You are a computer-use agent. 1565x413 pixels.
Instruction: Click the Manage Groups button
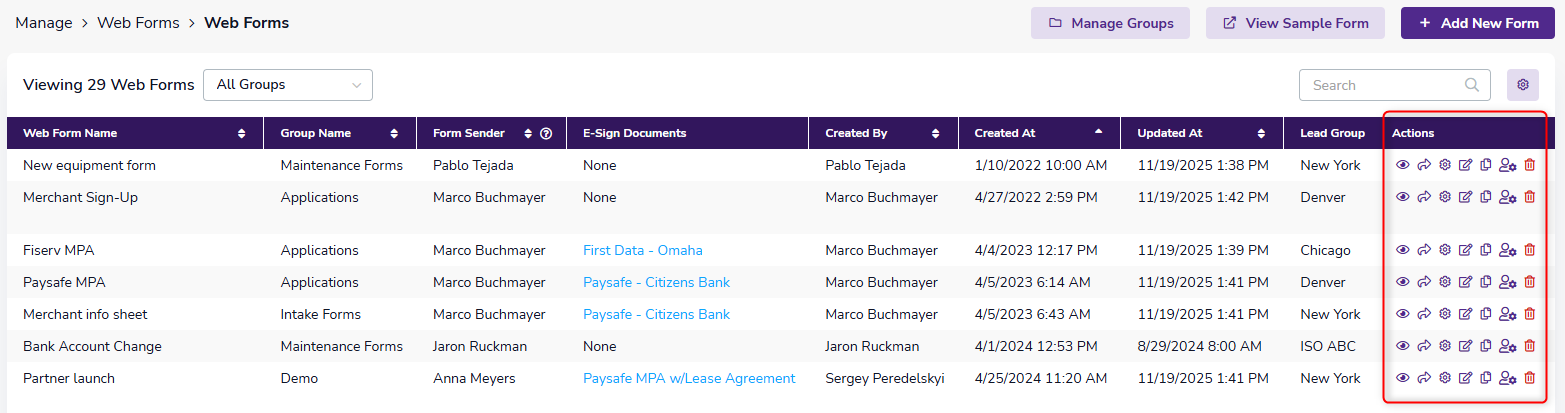coord(1110,23)
